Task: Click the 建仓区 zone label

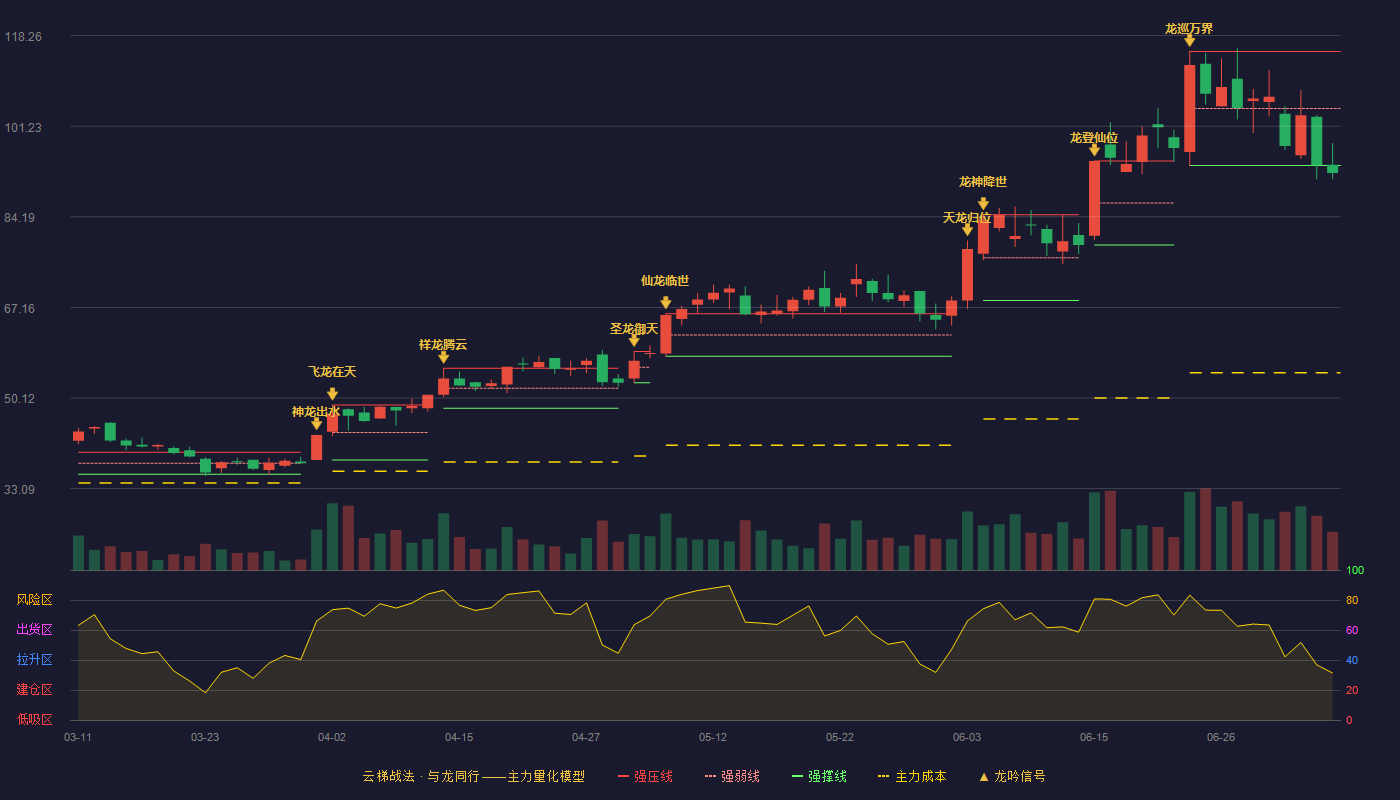Action: click(x=35, y=690)
